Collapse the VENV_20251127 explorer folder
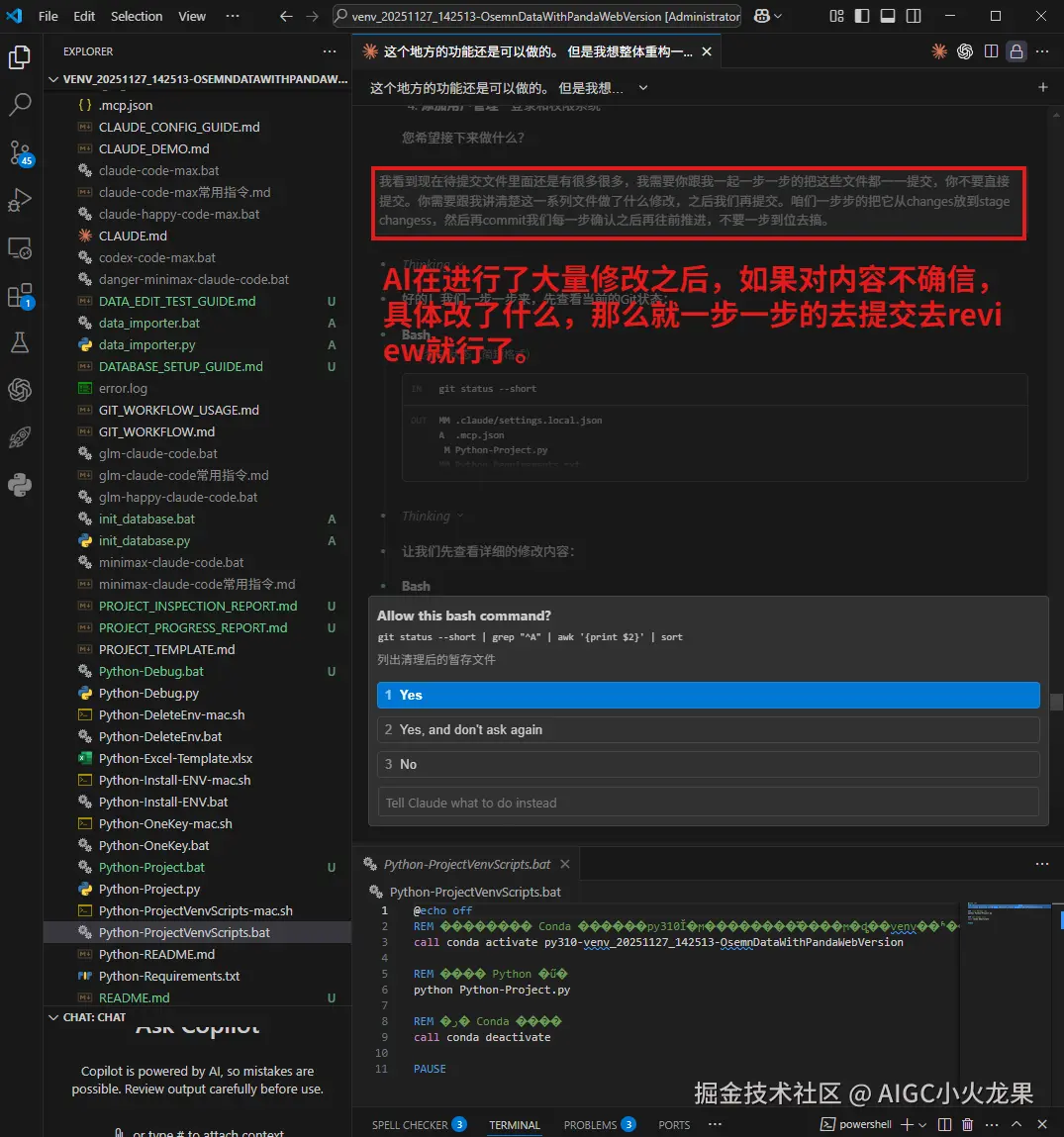1064x1137 pixels. [x=53, y=78]
